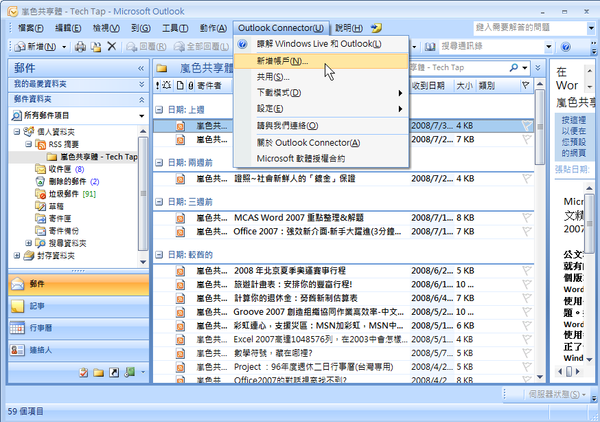Switch to the 連絡人 navigation button

tap(78, 350)
